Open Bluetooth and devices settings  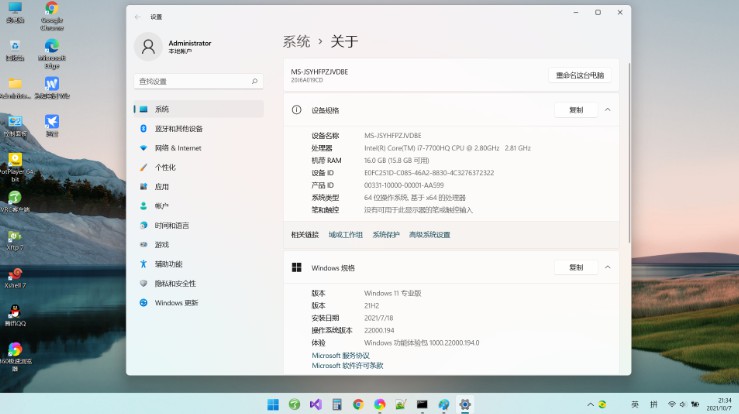click(198, 128)
